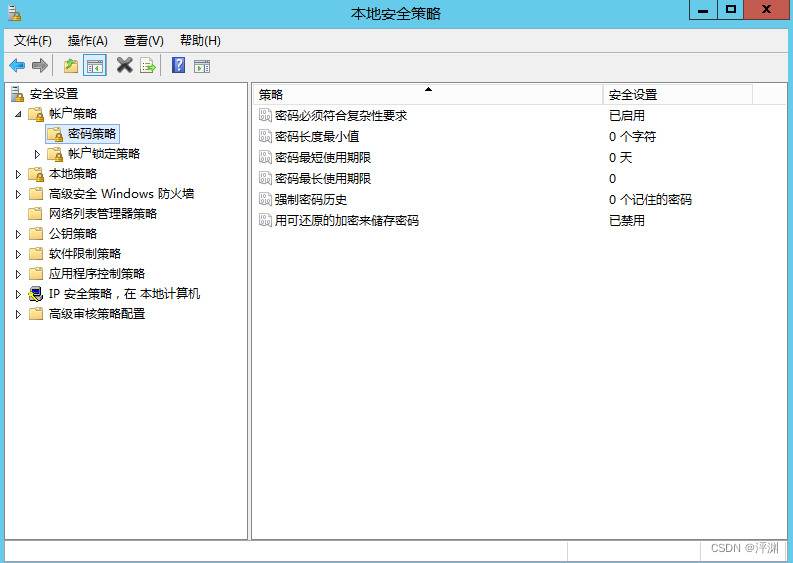This screenshot has width=793, height=563.
Task: Expand the 软件限制策略 tree node arrow
Action: point(18,254)
